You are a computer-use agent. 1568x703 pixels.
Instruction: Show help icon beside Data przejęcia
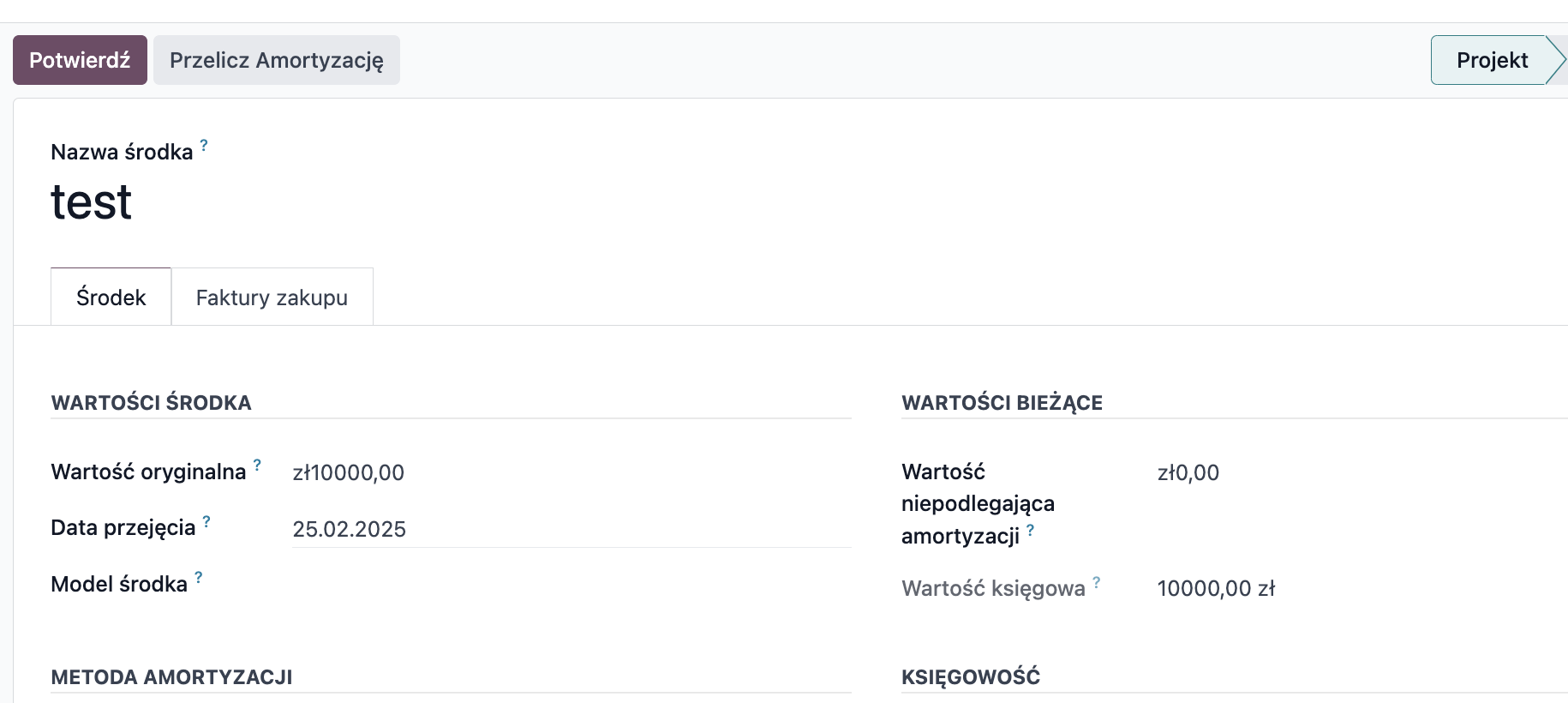(206, 521)
